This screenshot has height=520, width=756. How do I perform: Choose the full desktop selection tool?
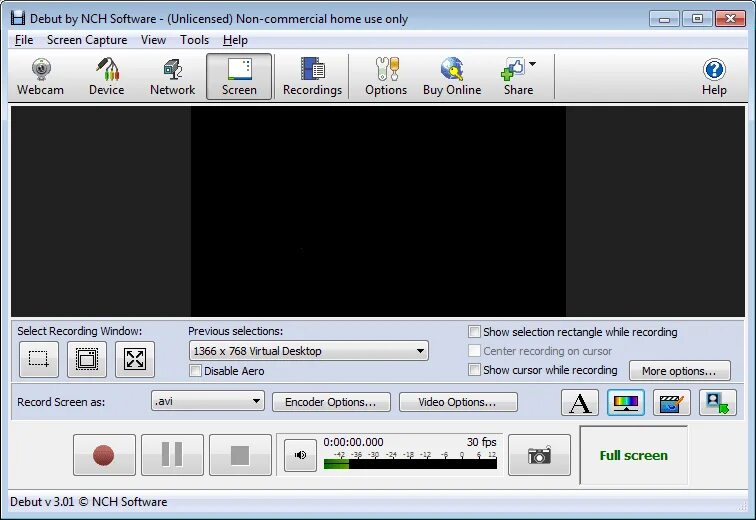[135, 360]
